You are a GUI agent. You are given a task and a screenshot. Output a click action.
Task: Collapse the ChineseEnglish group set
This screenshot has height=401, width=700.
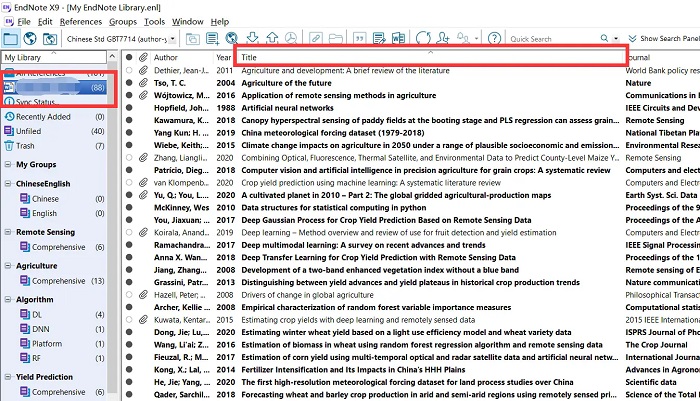[8, 184]
